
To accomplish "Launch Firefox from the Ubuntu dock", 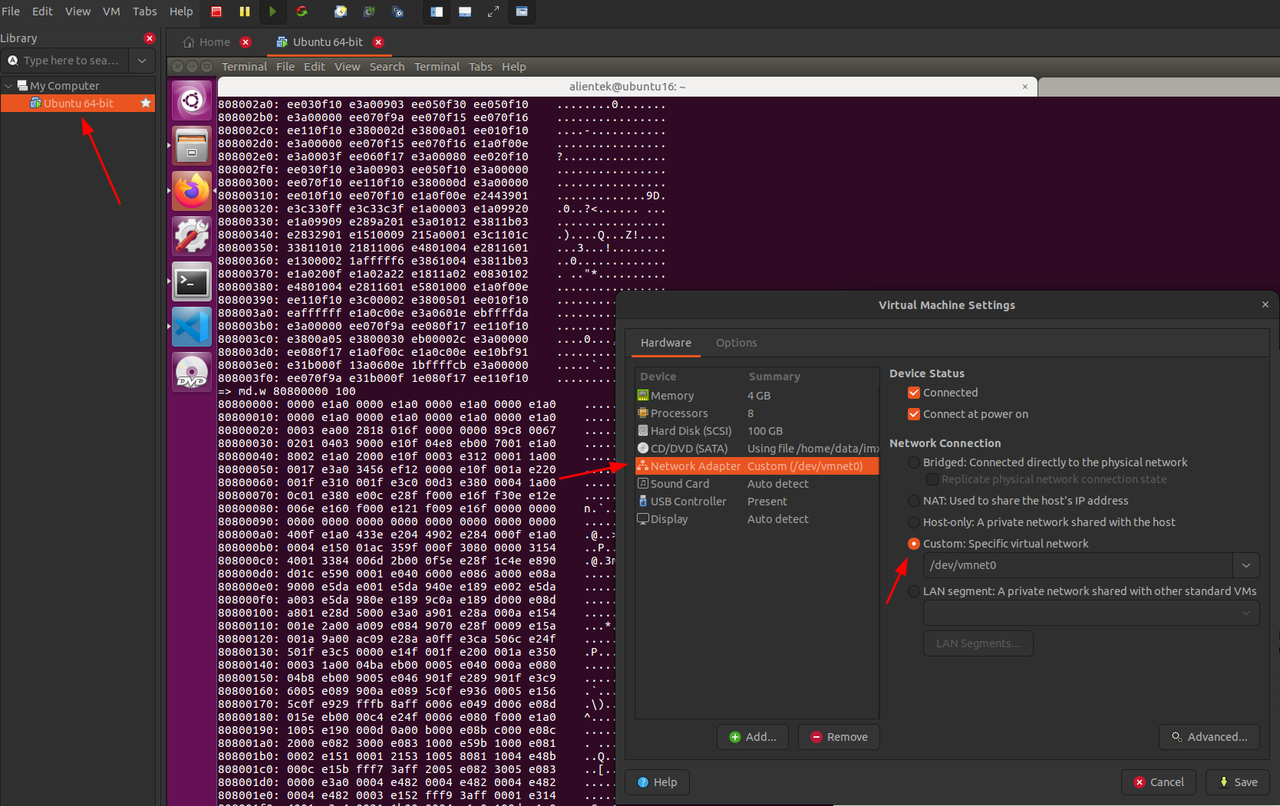I will 192,190.
